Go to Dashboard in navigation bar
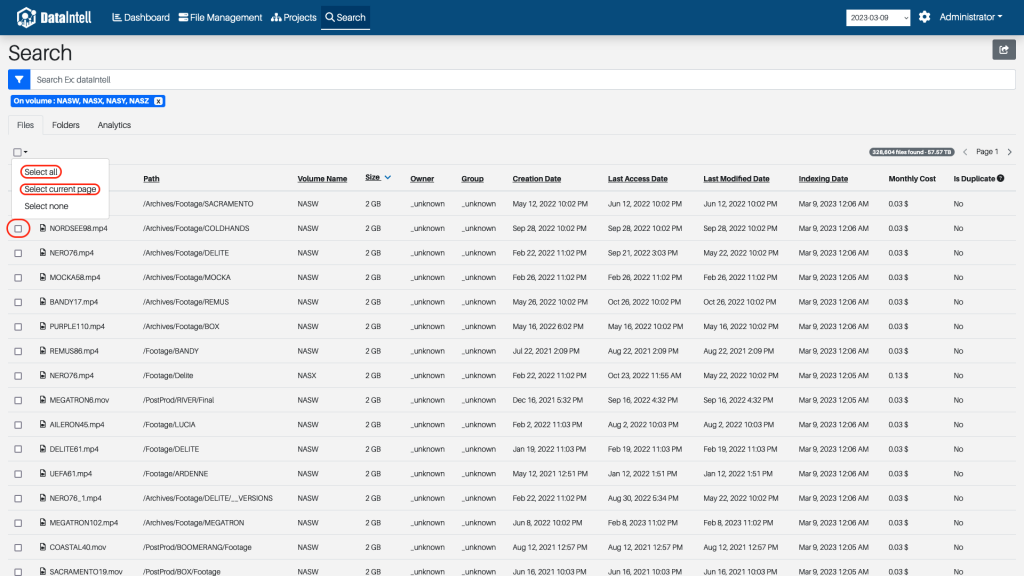Image resolution: width=1024 pixels, height=576 pixels. tap(141, 18)
